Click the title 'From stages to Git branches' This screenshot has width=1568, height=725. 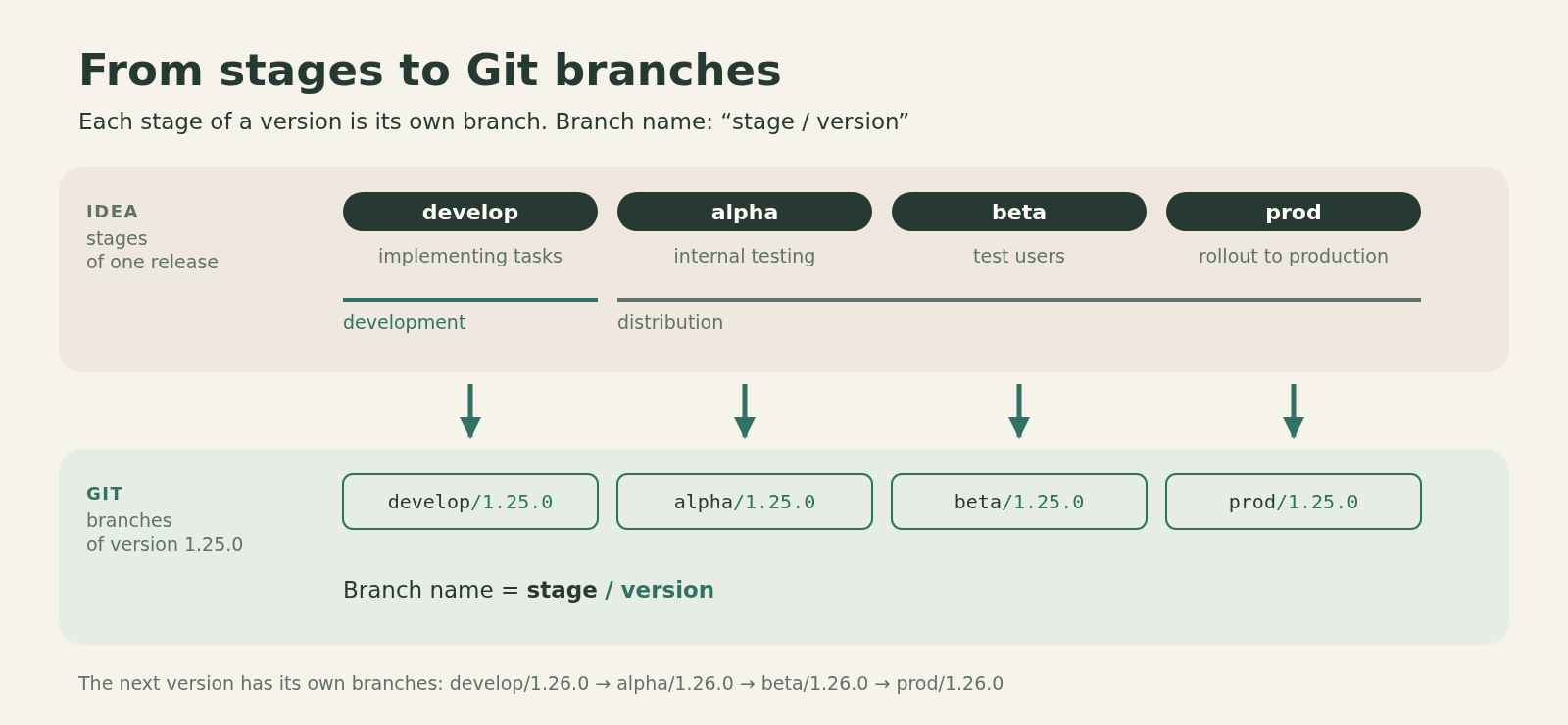click(429, 71)
